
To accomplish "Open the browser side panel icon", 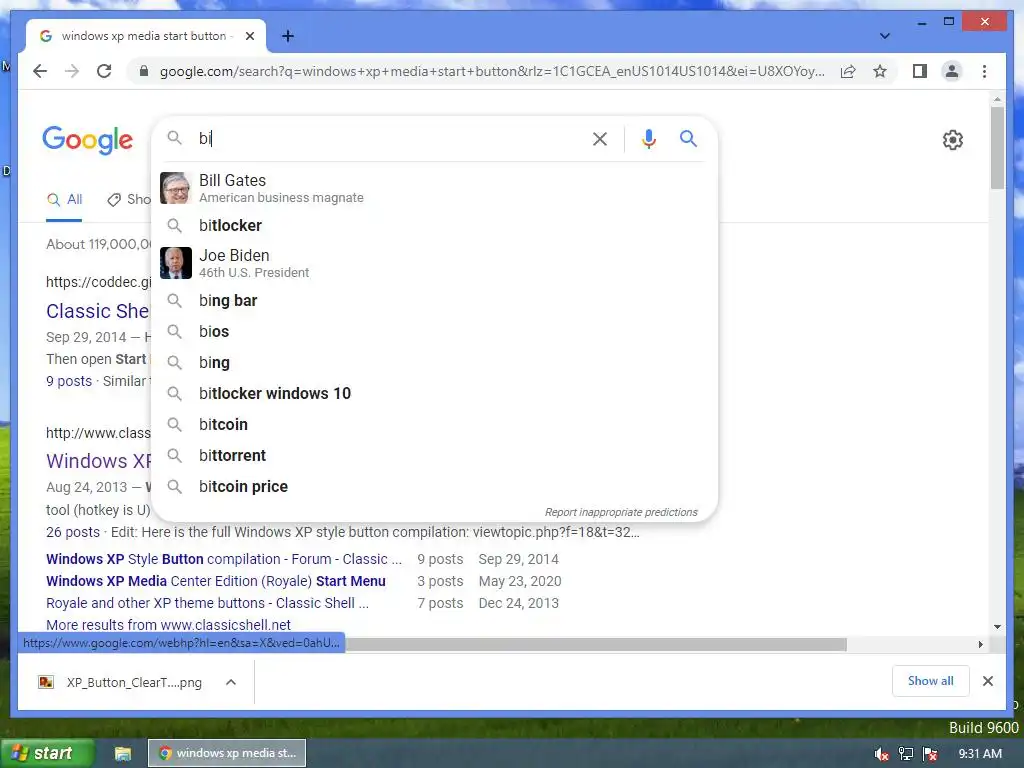I will pos(920,71).
